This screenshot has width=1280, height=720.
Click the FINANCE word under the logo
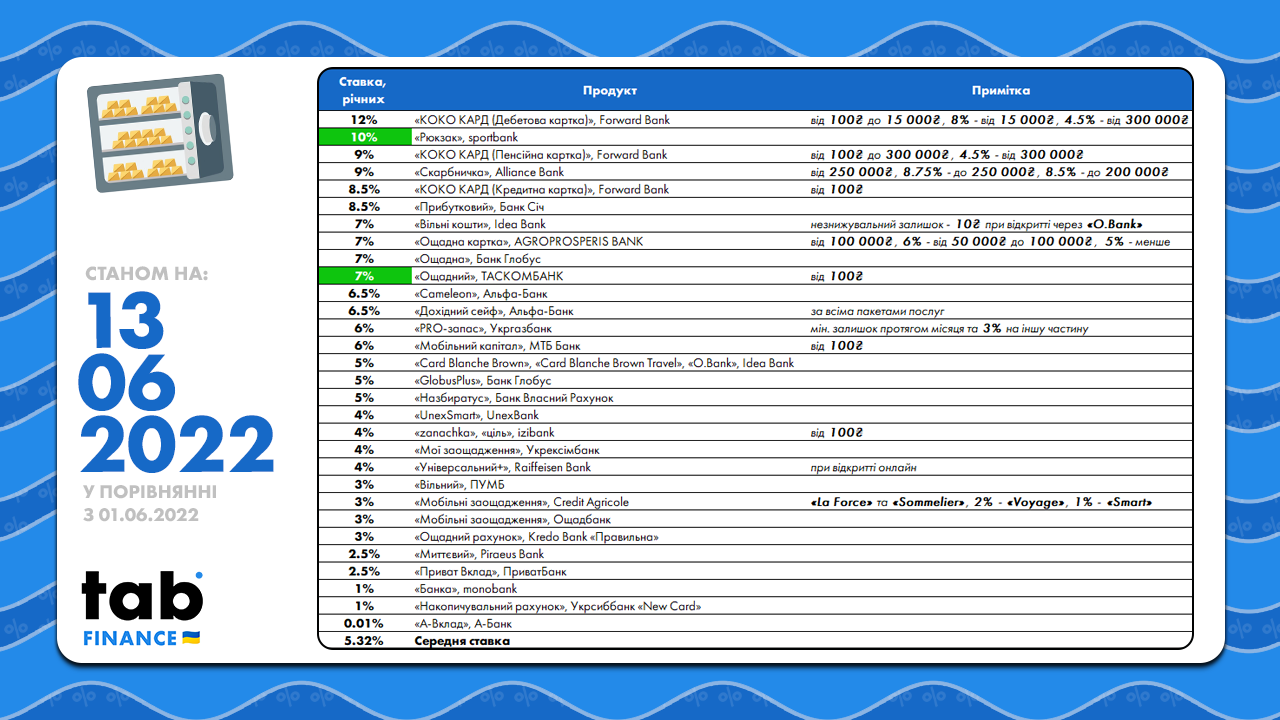(x=129, y=639)
